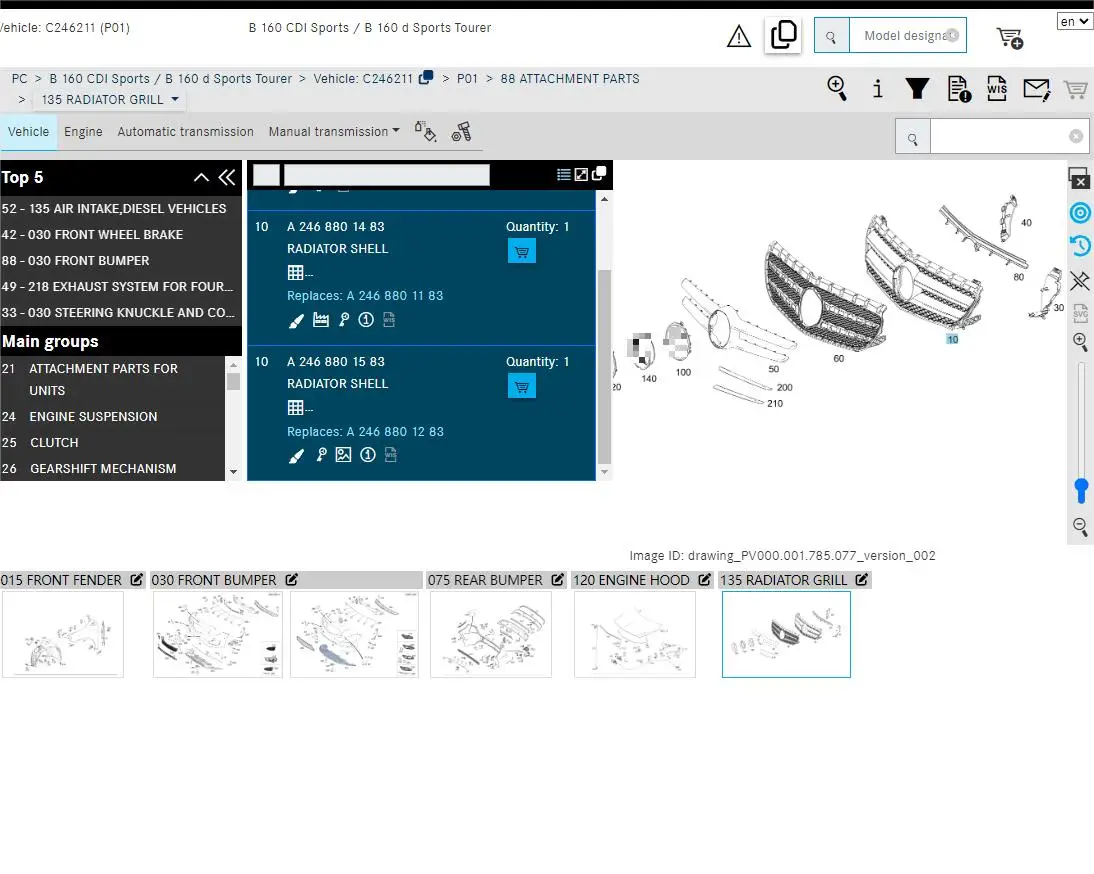Click copy icon next to Vehicle: C246211 breadcrumb
Image resolution: width=1094 pixels, height=874 pixels.
(x=426, y=77)
